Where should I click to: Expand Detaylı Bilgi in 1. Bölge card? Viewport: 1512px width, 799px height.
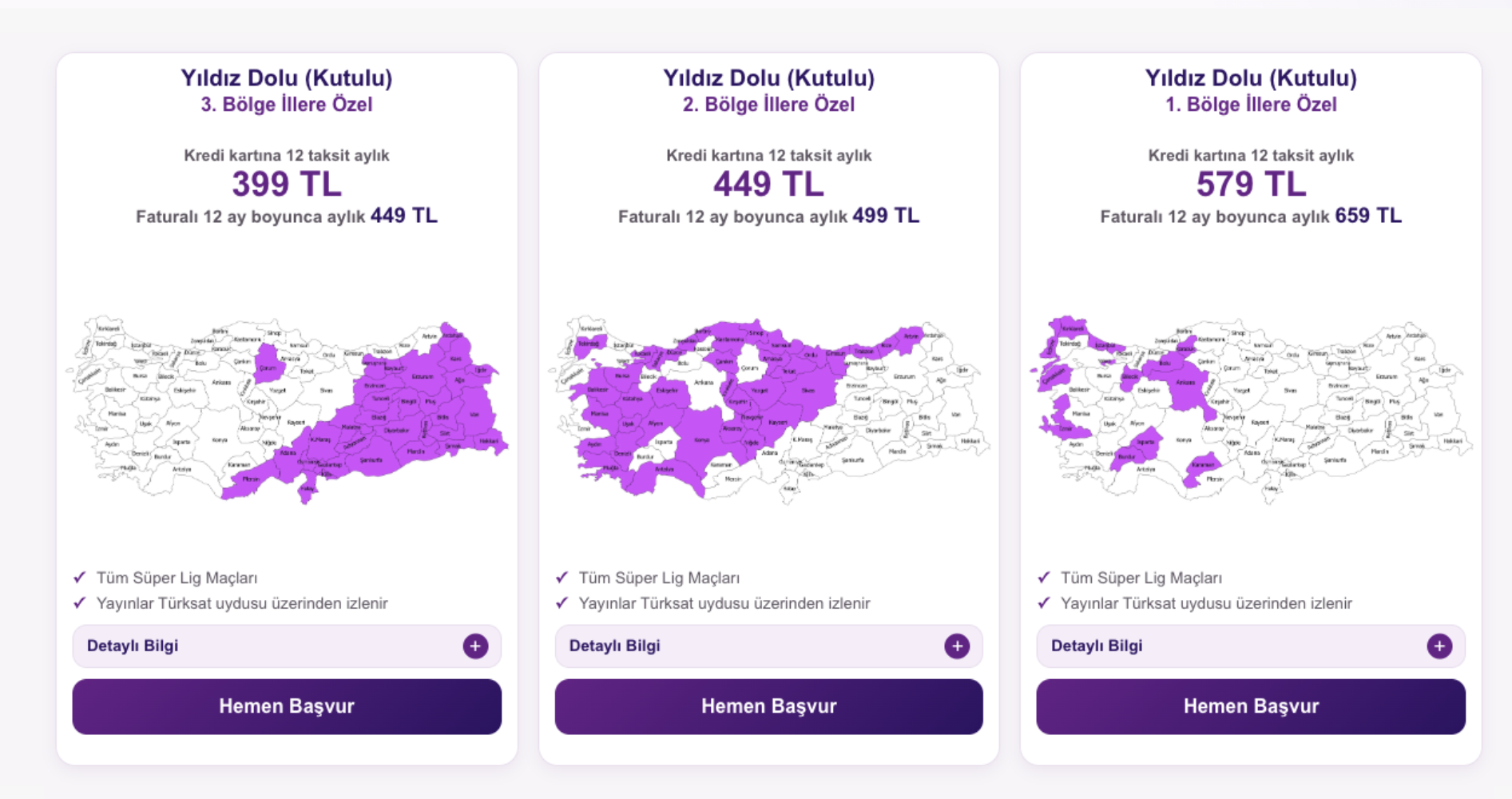(1251, 646)
